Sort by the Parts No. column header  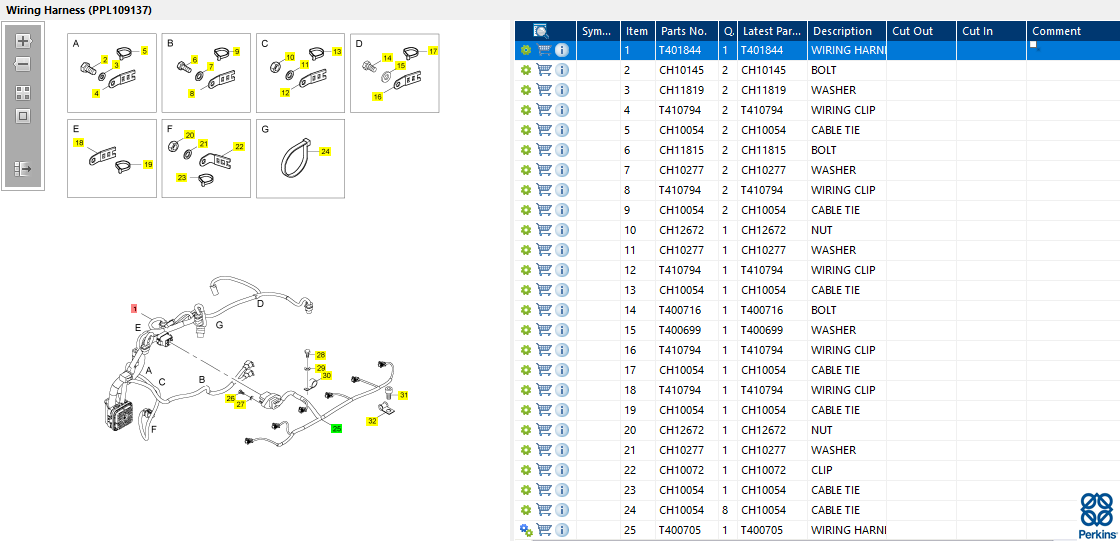tap(684, 31)
